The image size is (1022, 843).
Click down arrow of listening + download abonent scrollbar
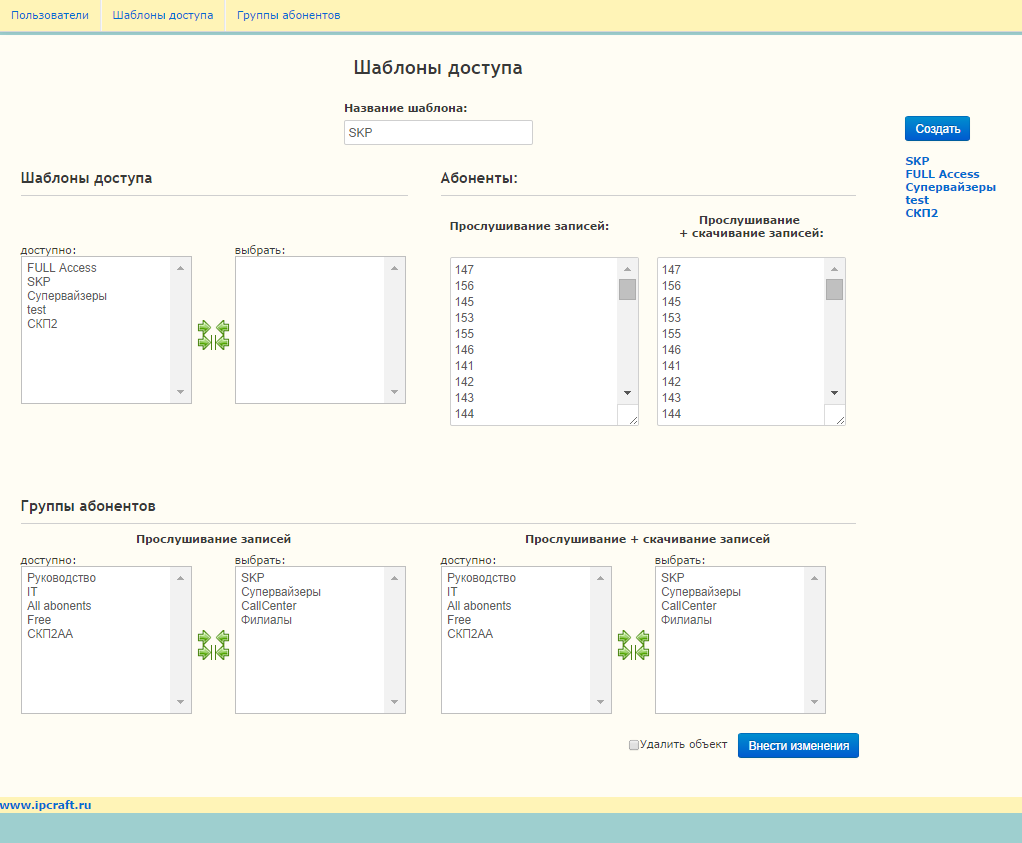tap(834, 392)
